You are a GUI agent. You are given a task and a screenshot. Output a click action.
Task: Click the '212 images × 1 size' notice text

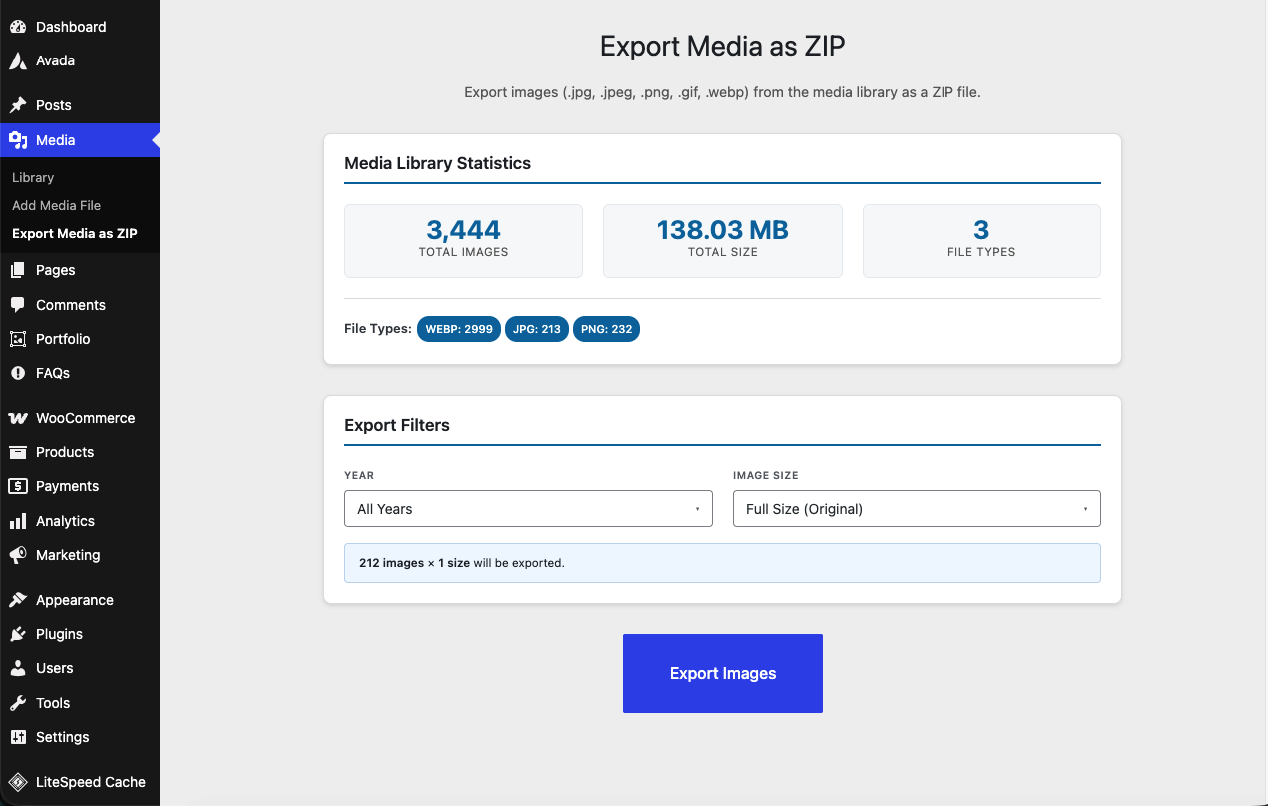click(x=414, y=563)
